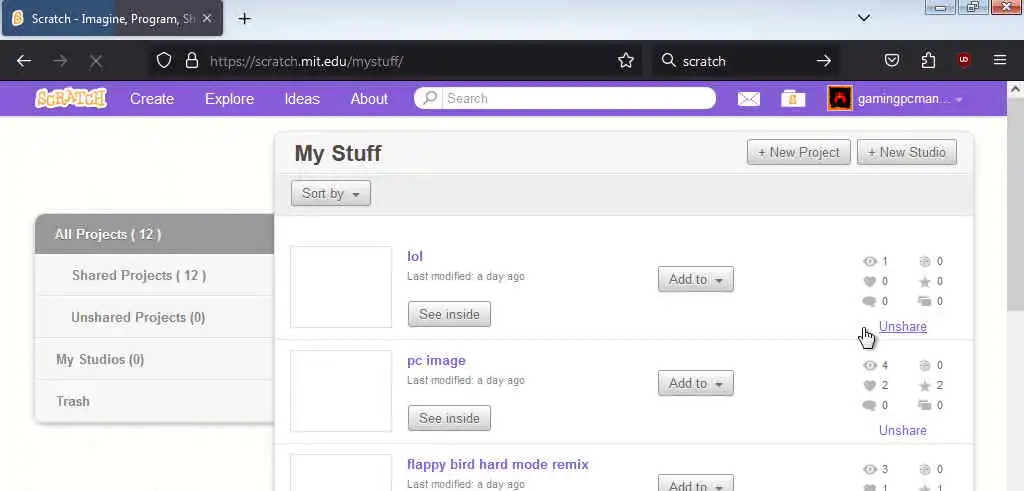The width and height of the screenshot is (1024, 491).
Task: Open the My Stuff folder icon in the navbar
Action: [793, 99]
